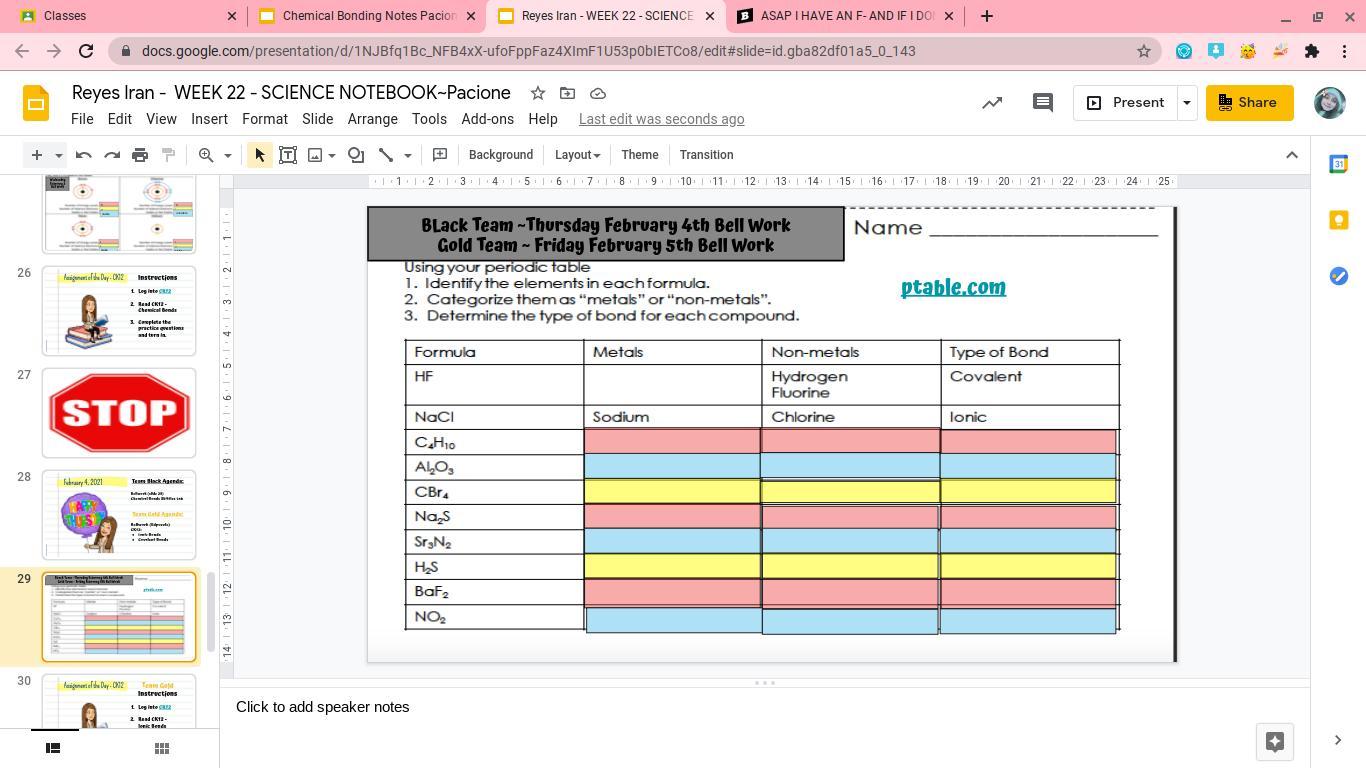The image size is (1366, 768).
Task: Click the Share button
Action: point(1248,102)
